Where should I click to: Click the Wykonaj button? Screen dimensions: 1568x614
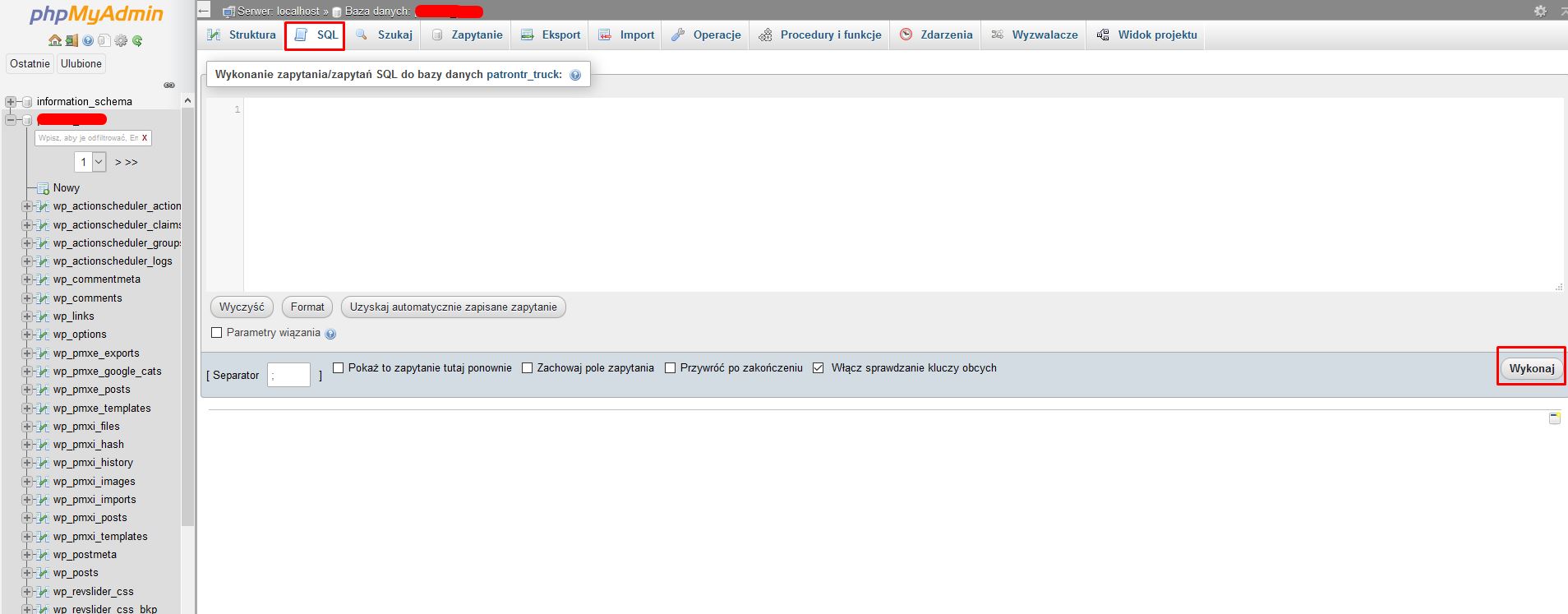(x=1531, y=368)
